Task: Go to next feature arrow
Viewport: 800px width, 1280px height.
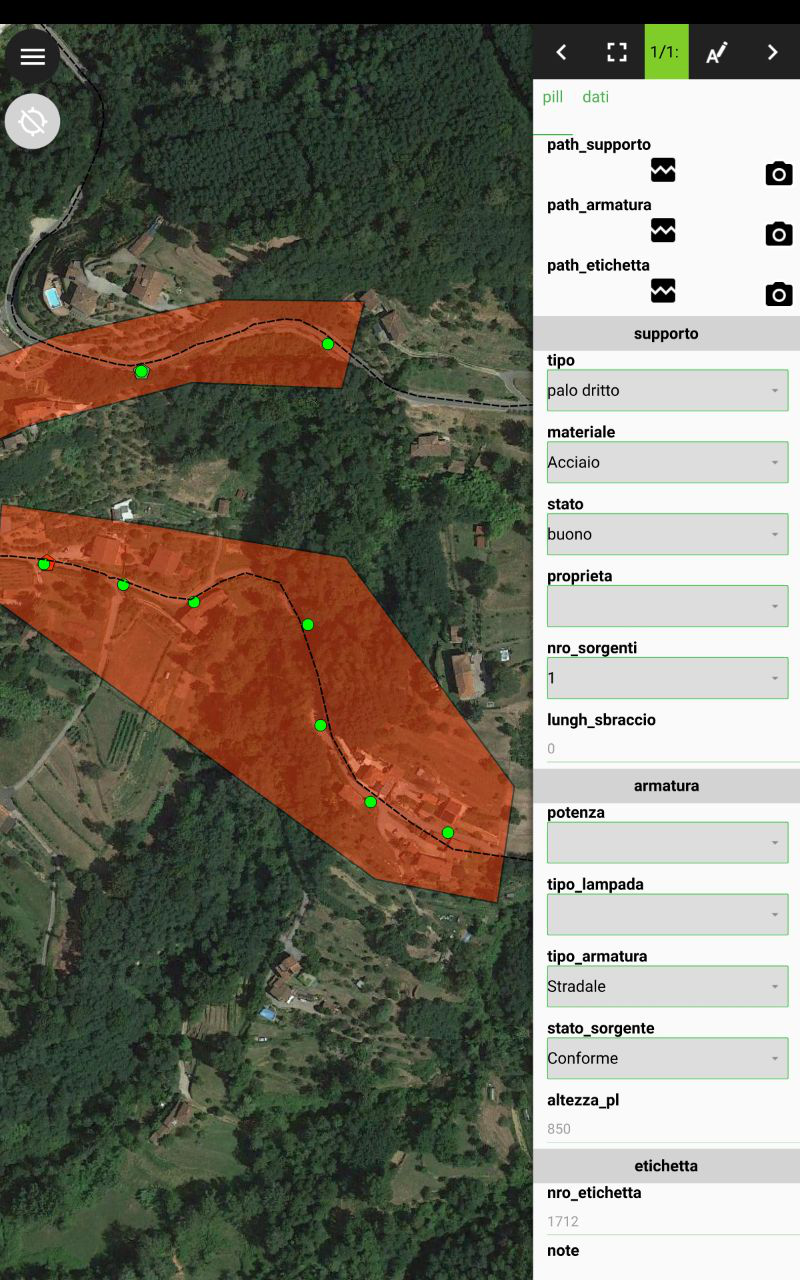Action: pos(772,52)
